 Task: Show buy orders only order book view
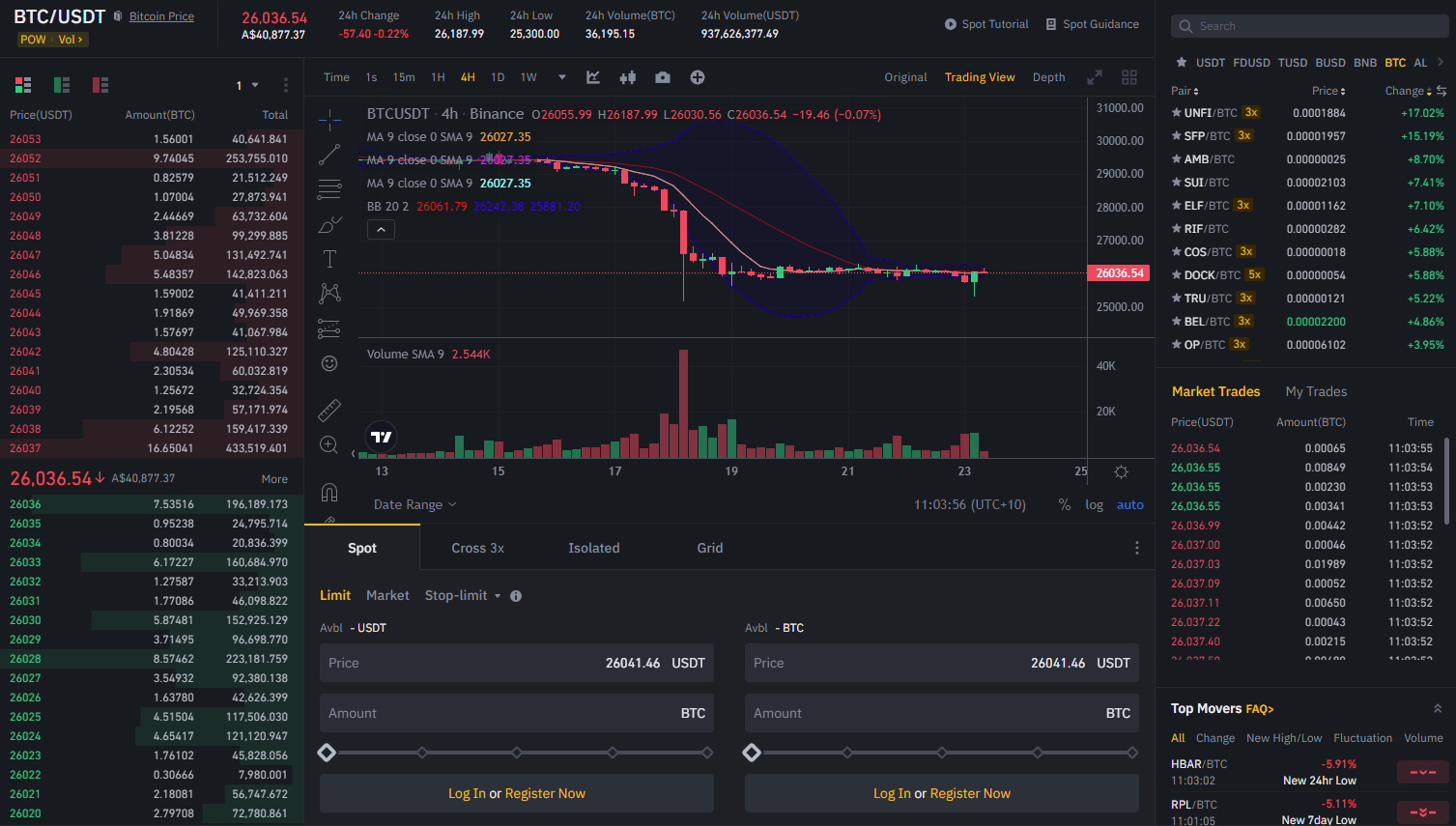point(62,85)
